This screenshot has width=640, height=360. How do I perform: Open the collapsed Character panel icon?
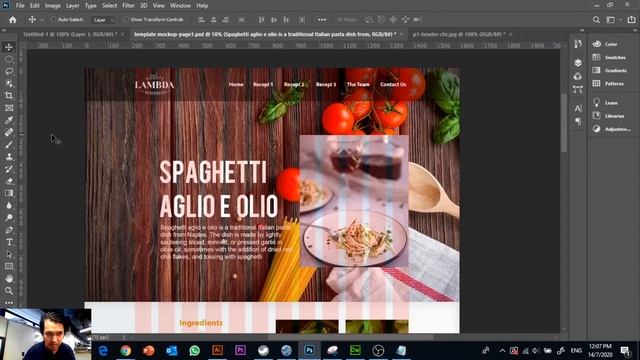point(578,108)
